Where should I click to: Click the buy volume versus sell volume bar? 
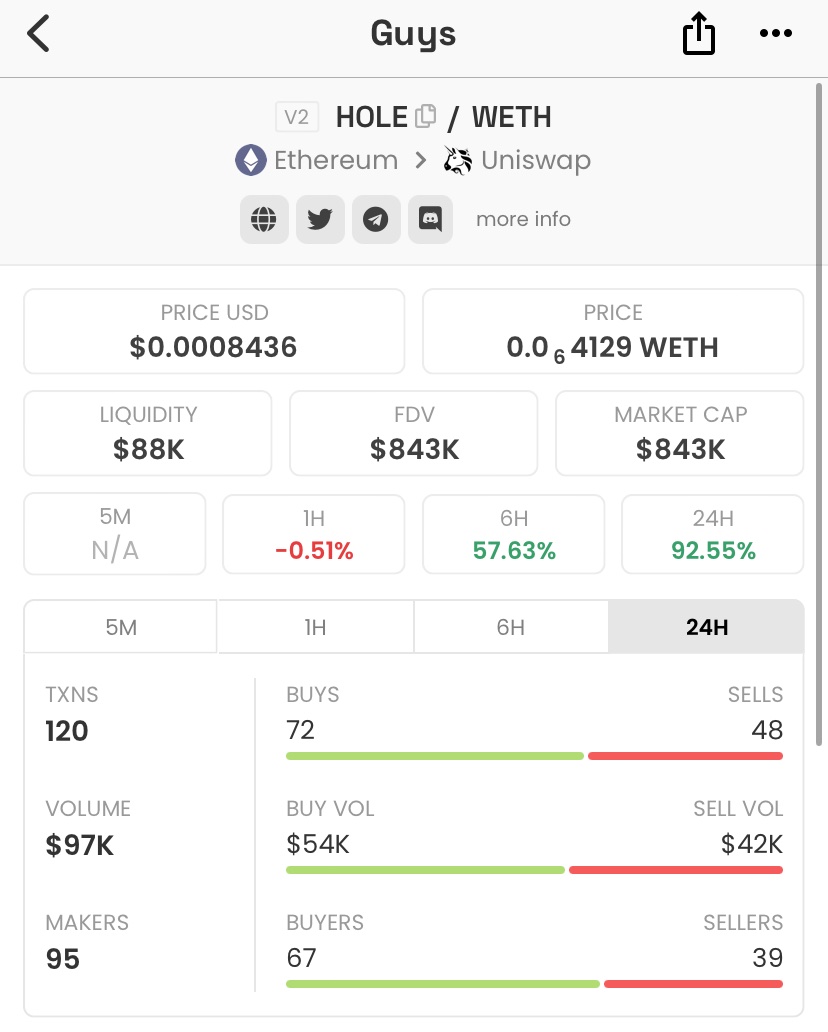click(534, 870)
